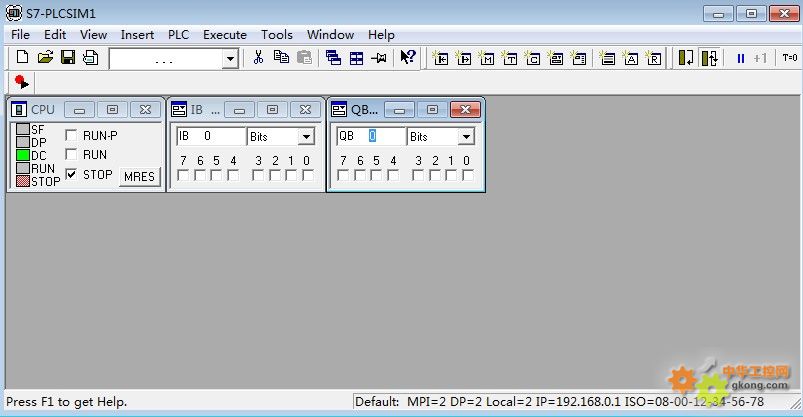Check bit 0 in the IB window
Viewport: 803px width, 417px height.
(x=308, y=175)
